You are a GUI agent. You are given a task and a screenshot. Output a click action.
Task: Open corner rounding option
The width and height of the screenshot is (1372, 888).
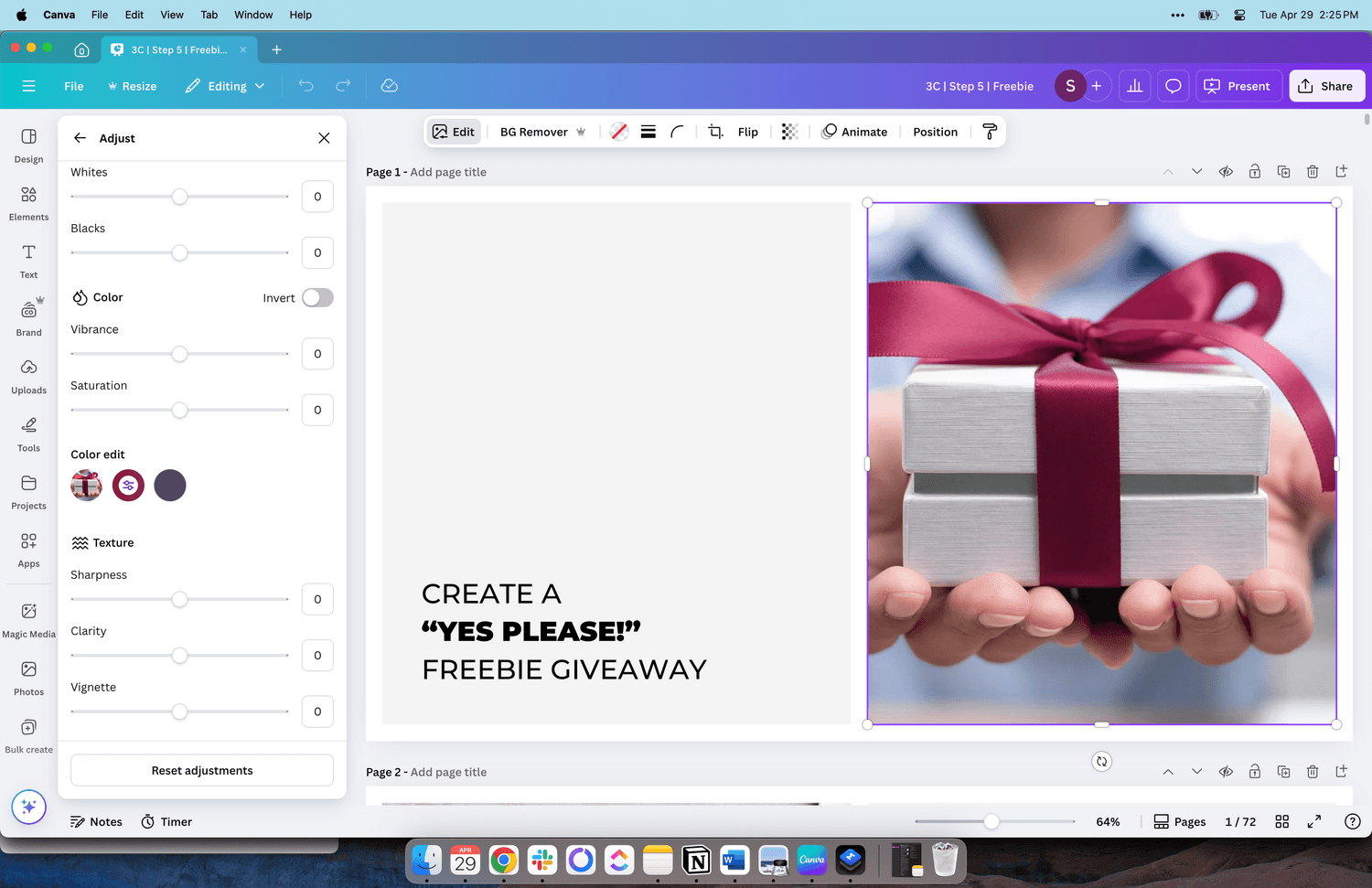point(677,132)
